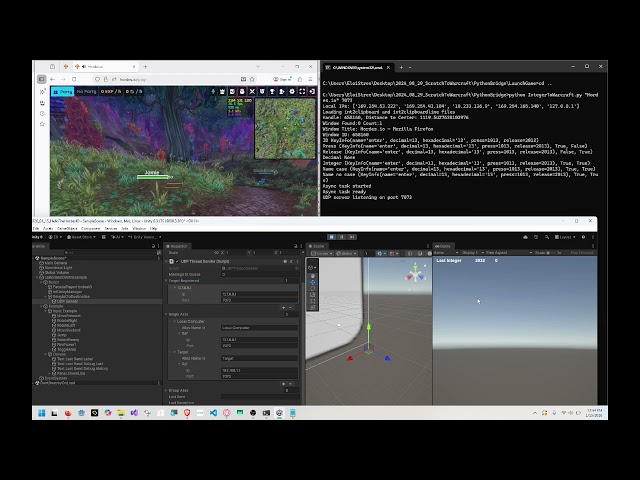Click the Firefox address bar
Image resolution: width=640 pixels, height=480 pixels.
[176, 79]
